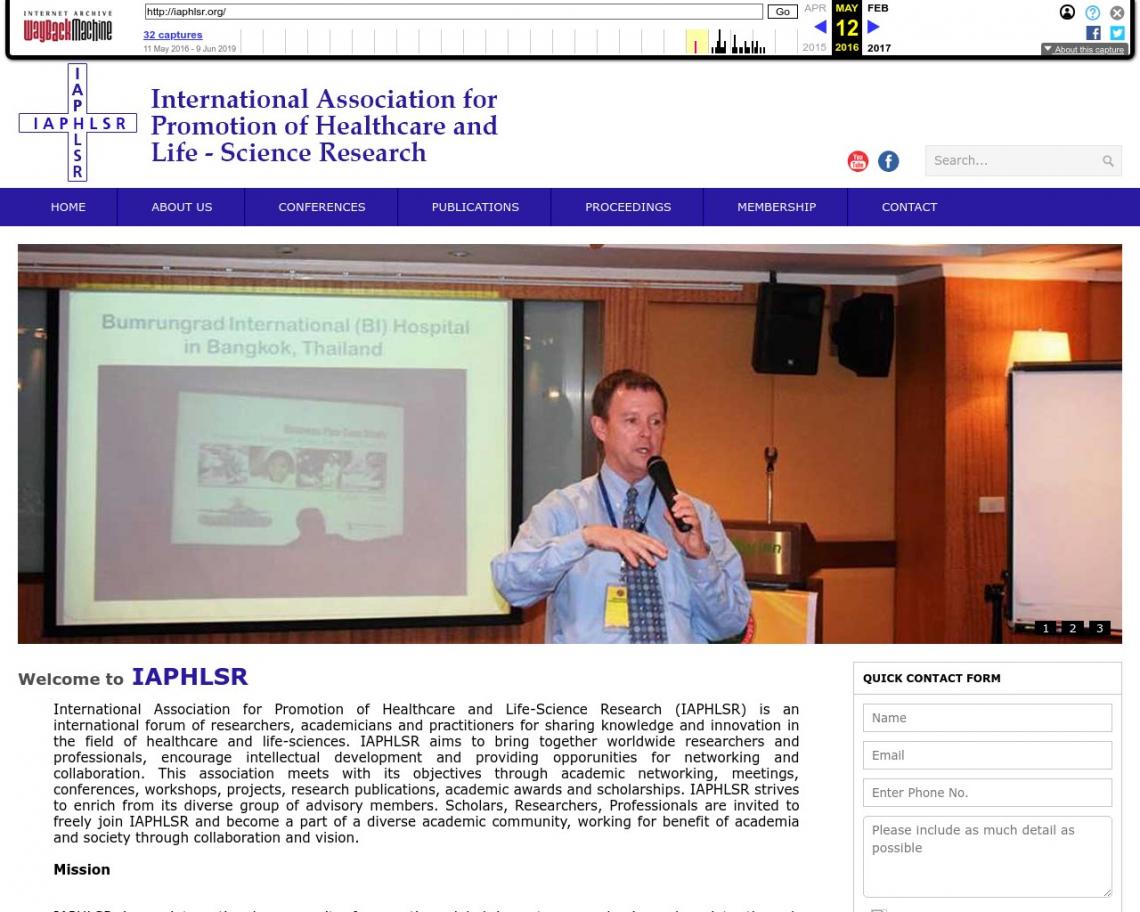The width and height of the screenshot is (1140, 912).
Task: Go to previous capture arrow
Action: pyautogui.click(x=820, y=27)
